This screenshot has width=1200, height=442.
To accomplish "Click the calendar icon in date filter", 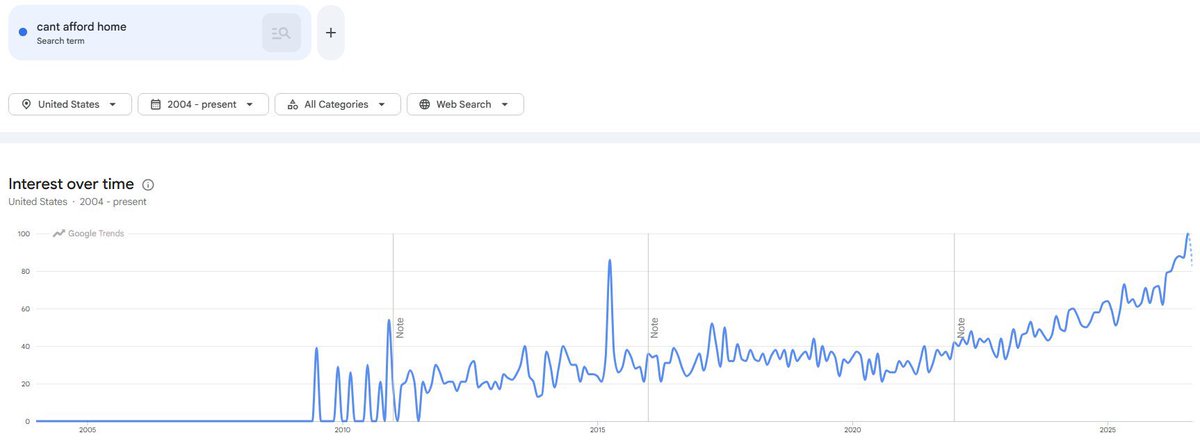I will (156, 104).
